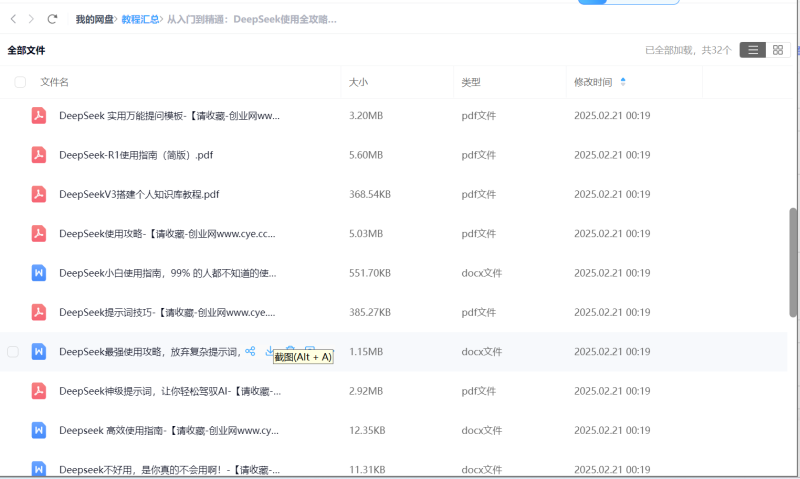Refresh the file list

coord(52,19)
